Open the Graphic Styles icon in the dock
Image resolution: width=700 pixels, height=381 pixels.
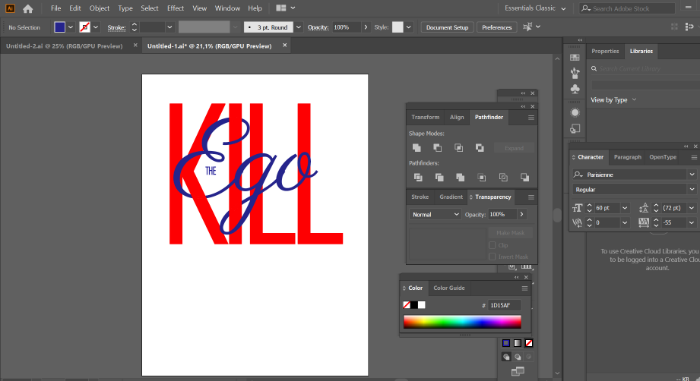point(575,129)
